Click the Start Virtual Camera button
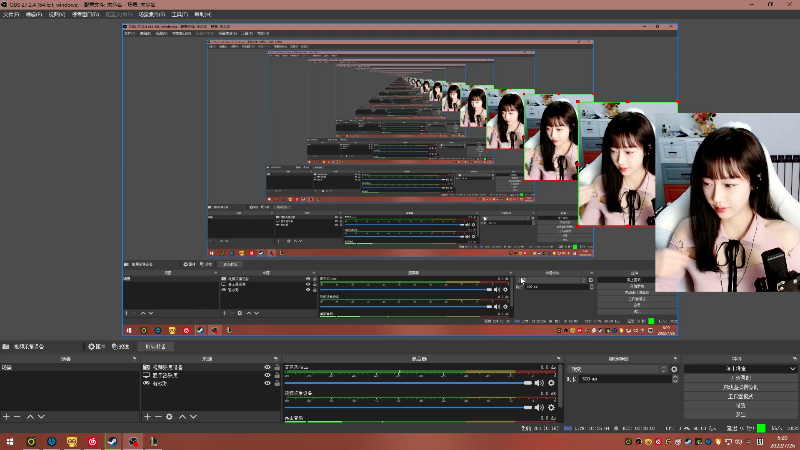 [x=740, y=387]
